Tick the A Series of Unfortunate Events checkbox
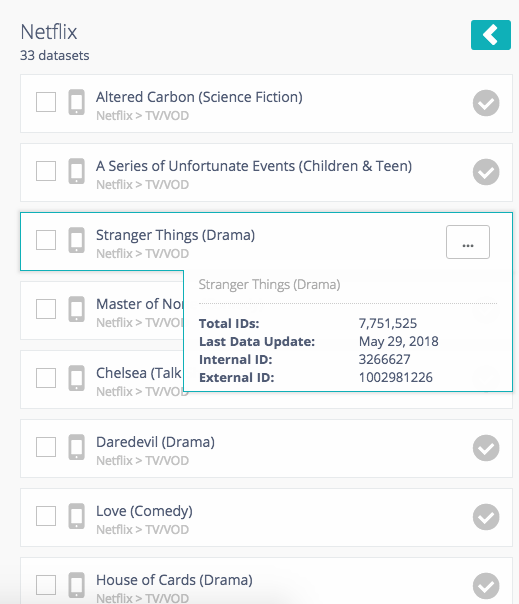This screenshot has width=519, height=604. click(x=46, y=171)
